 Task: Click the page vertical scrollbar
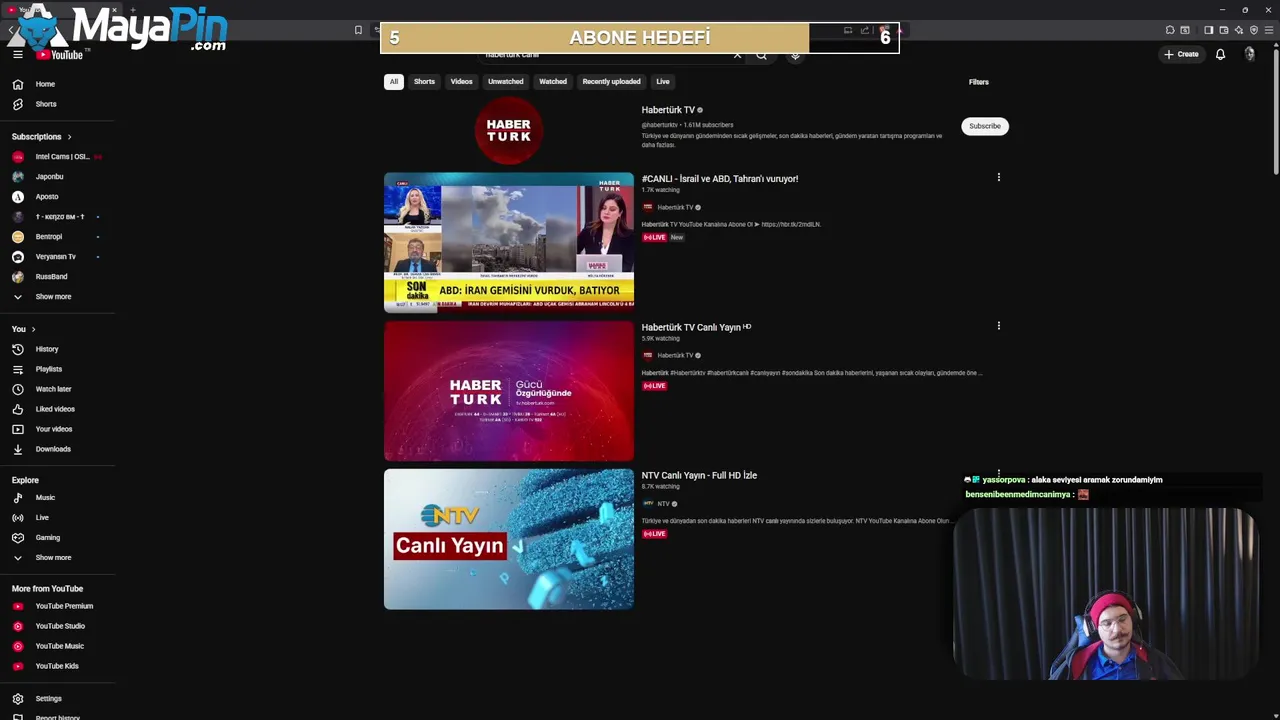click(x=1274, y=110)
